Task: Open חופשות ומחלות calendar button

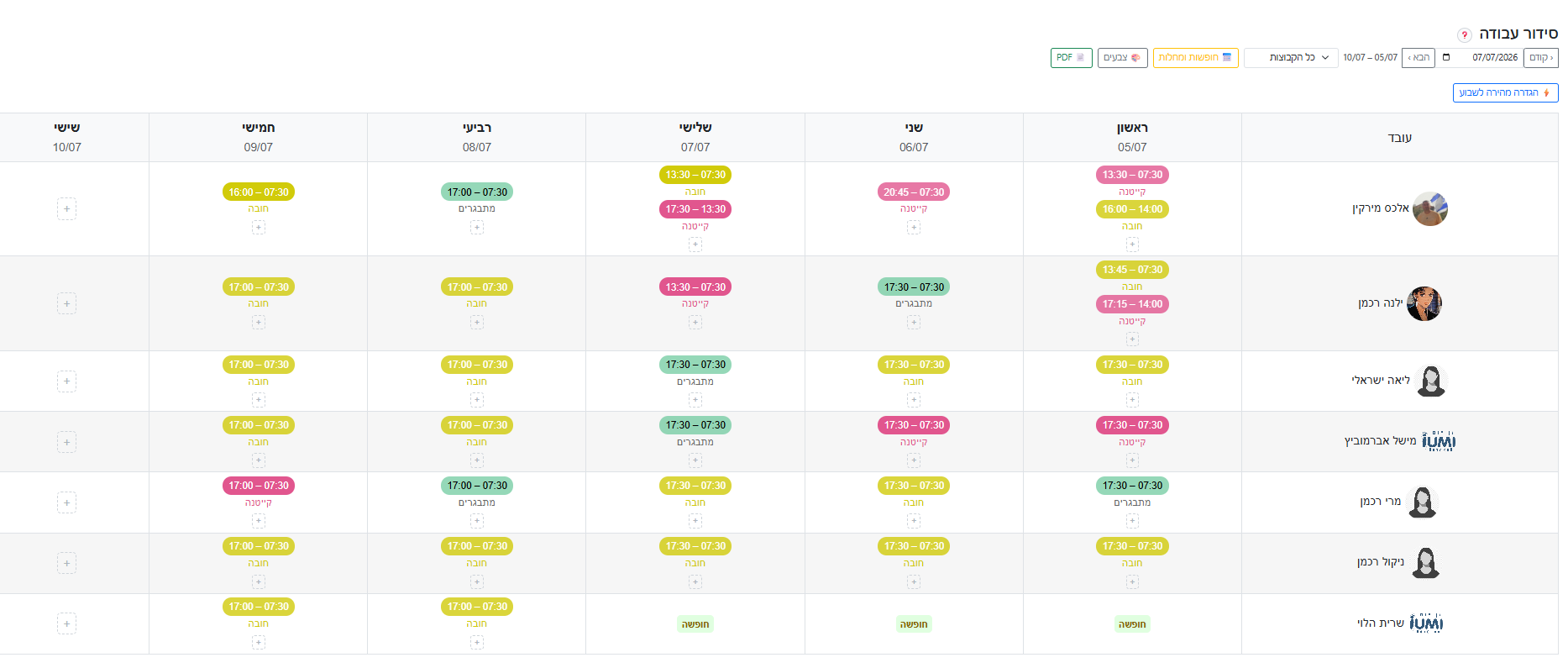Action: point(1195,58)
